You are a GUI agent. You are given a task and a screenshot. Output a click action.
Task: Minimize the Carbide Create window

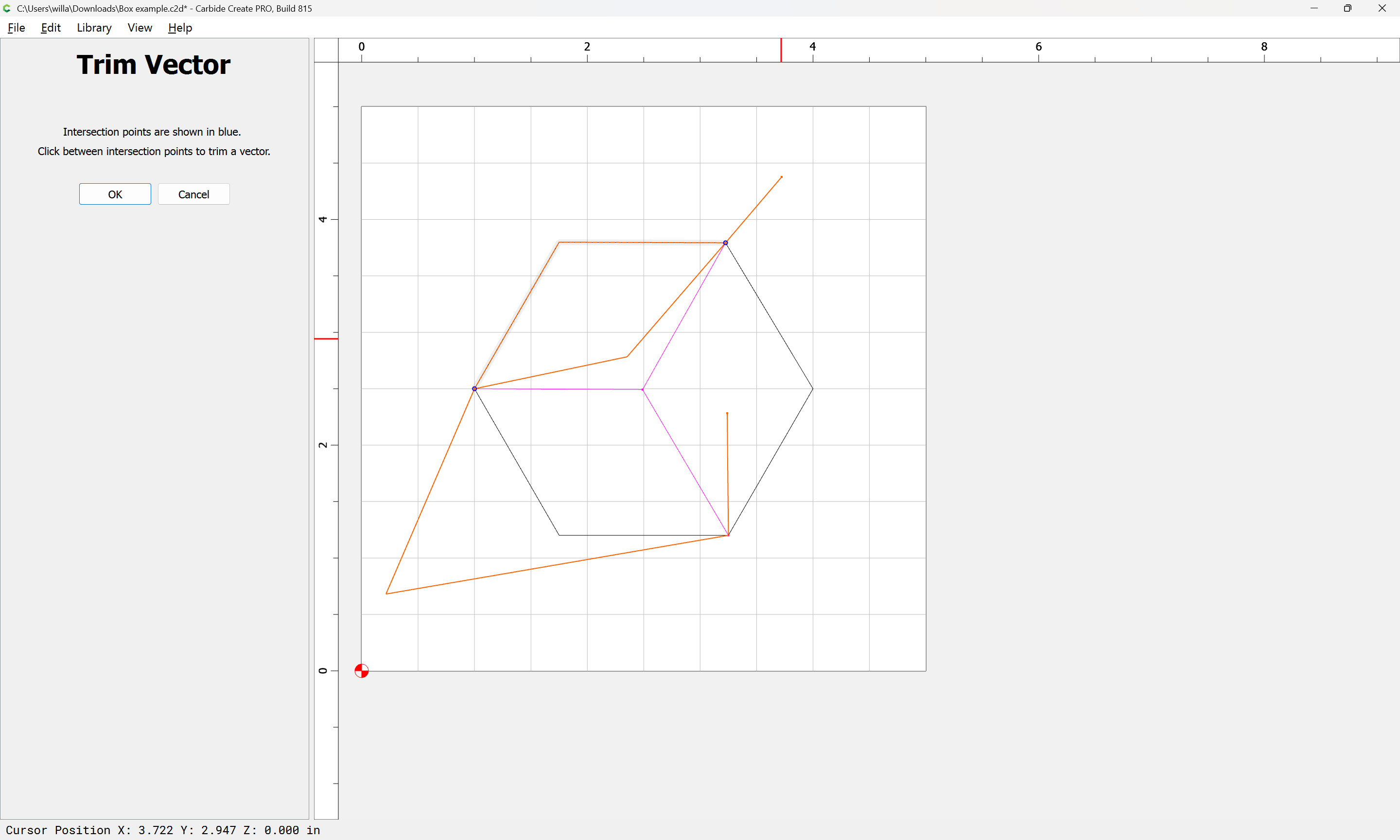1314,8
